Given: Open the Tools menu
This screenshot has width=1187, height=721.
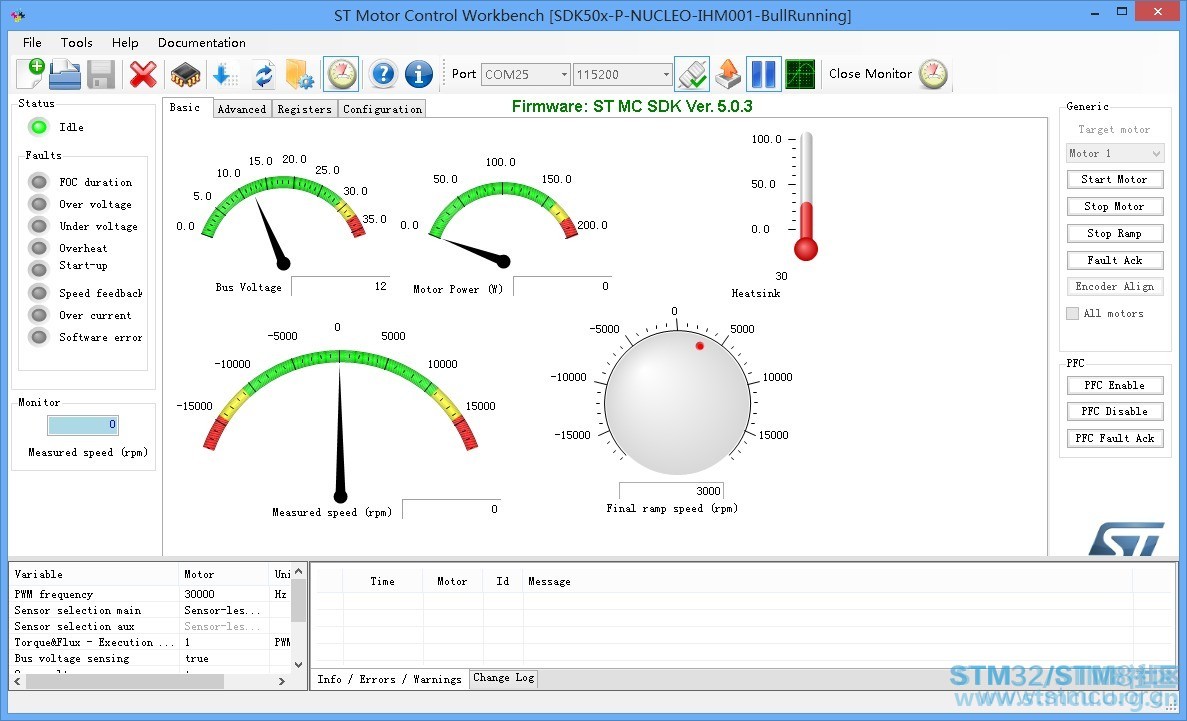Looking at the screenshot, I should [x=76, y=42].
